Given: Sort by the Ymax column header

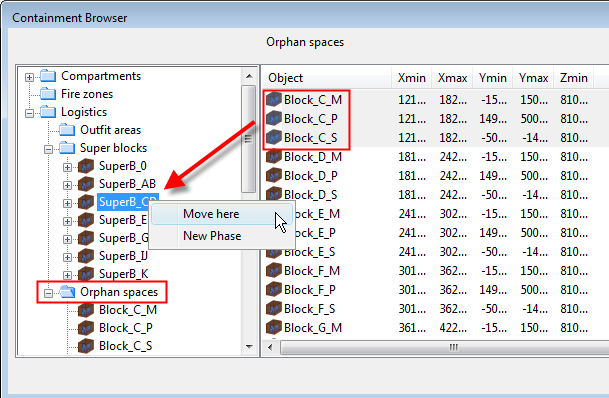Looking at the screenshot, I should coord(533,78).
